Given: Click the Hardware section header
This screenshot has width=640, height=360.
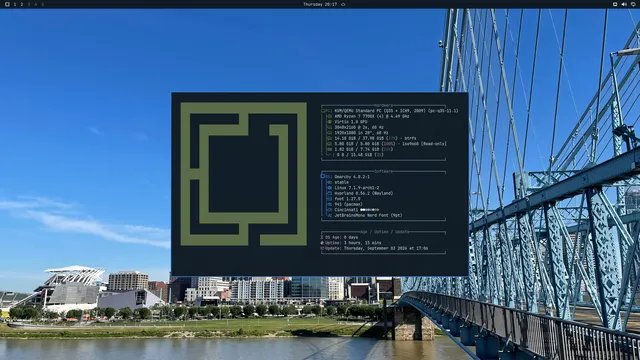Looking at the screenshot, I should click(x=383, y=105).
